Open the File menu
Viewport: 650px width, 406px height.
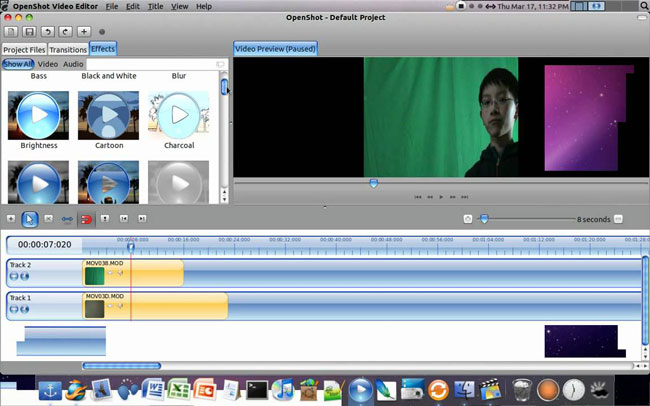point(112,6)
